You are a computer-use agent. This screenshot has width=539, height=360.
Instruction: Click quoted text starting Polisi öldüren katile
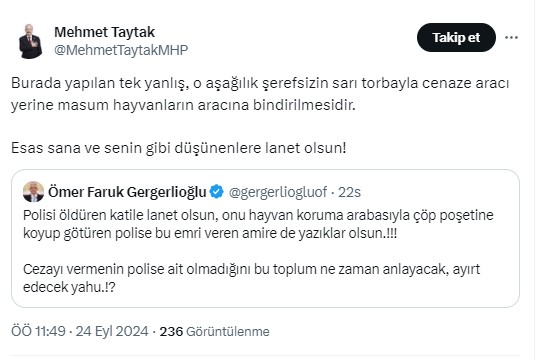[258, 224]
